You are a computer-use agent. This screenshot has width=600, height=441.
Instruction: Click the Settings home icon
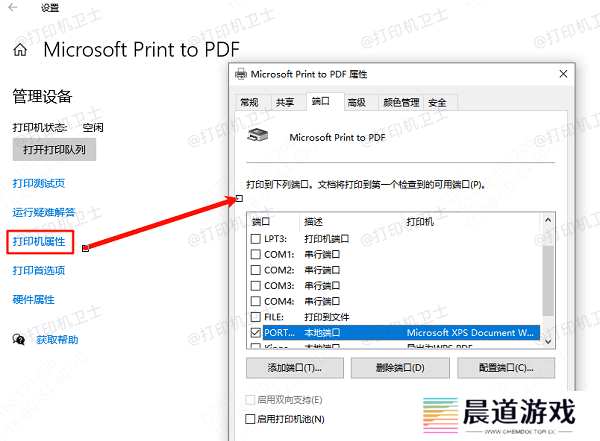pyautogui.click(x=20, y=50)
